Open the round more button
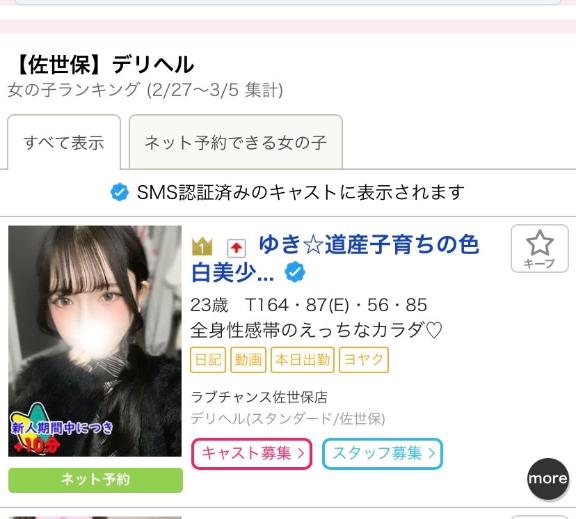The height and width of the screenshot is (519, 576). click(547, 479)
